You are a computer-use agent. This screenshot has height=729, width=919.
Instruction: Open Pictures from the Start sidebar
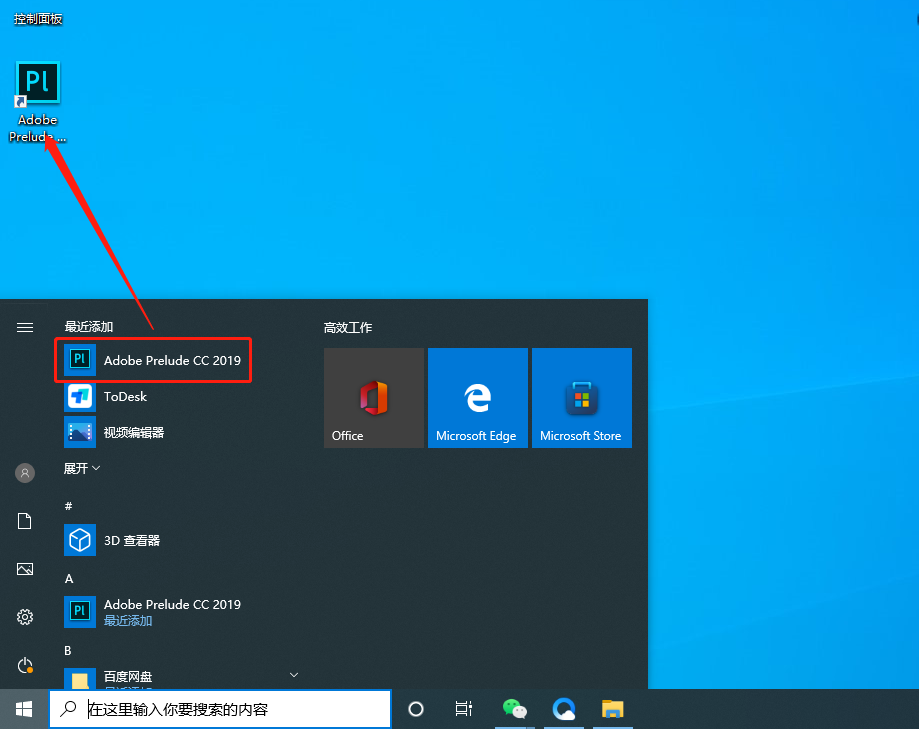point(25,569)
